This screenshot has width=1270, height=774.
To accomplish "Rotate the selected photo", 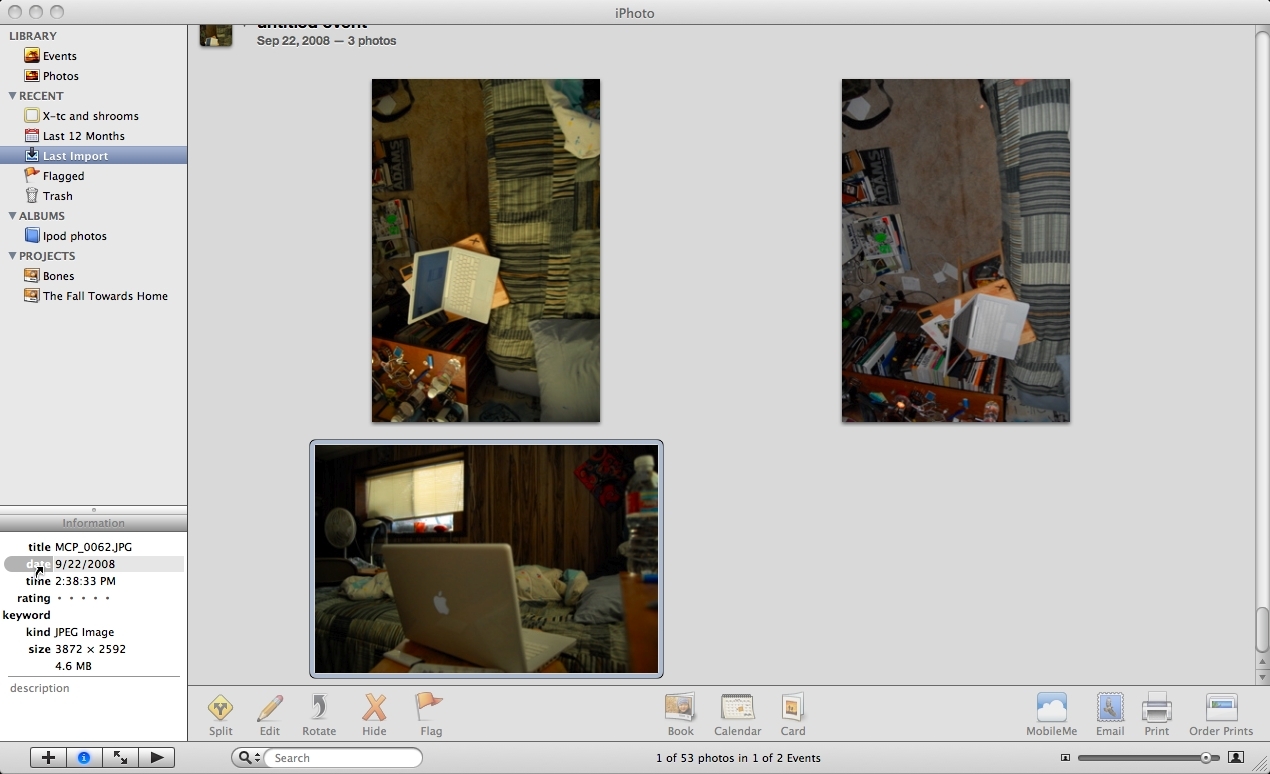I will pyautogui.click(x=319, y=709).
